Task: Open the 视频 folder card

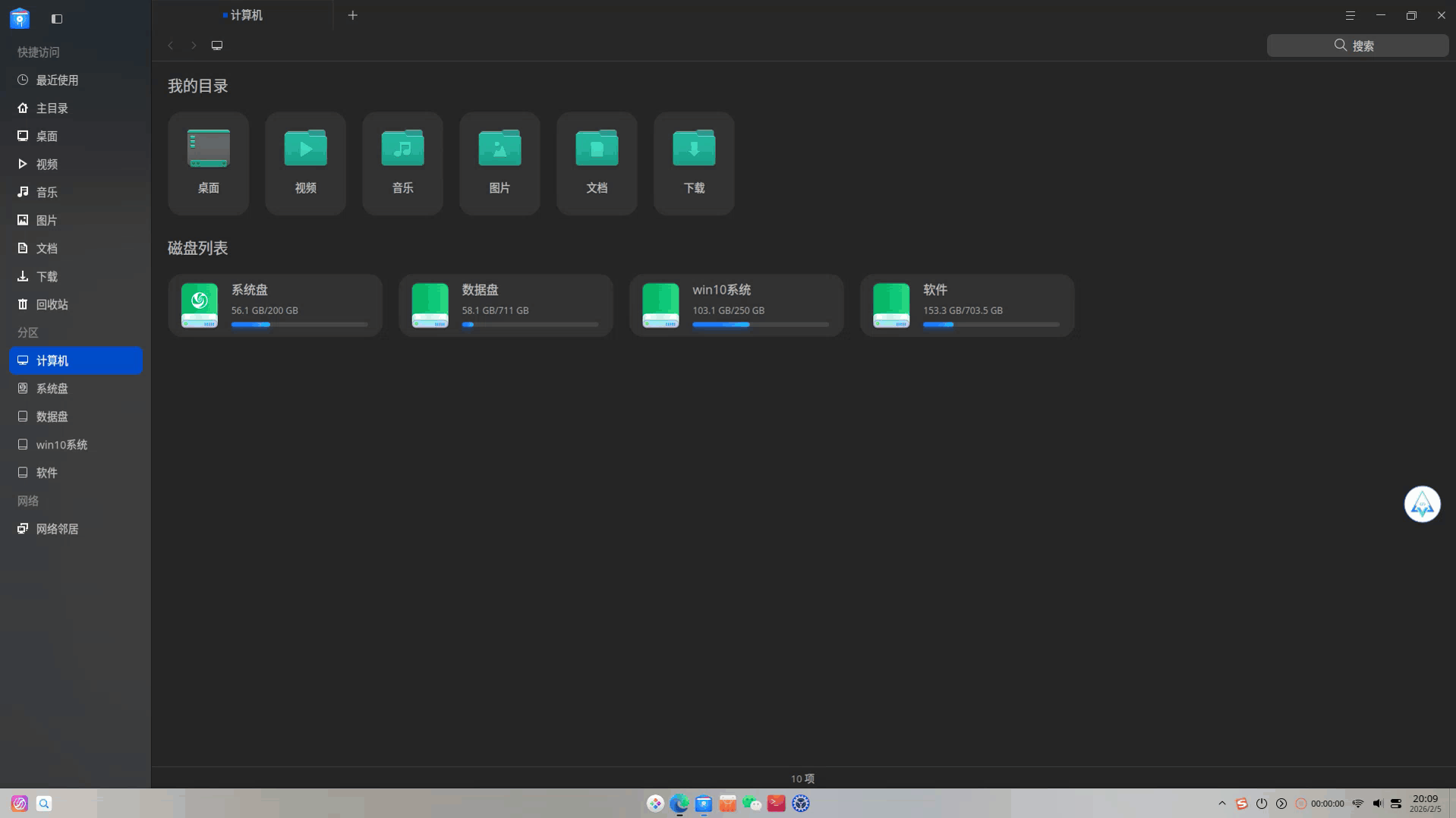Action: click(x=305, y=163)
